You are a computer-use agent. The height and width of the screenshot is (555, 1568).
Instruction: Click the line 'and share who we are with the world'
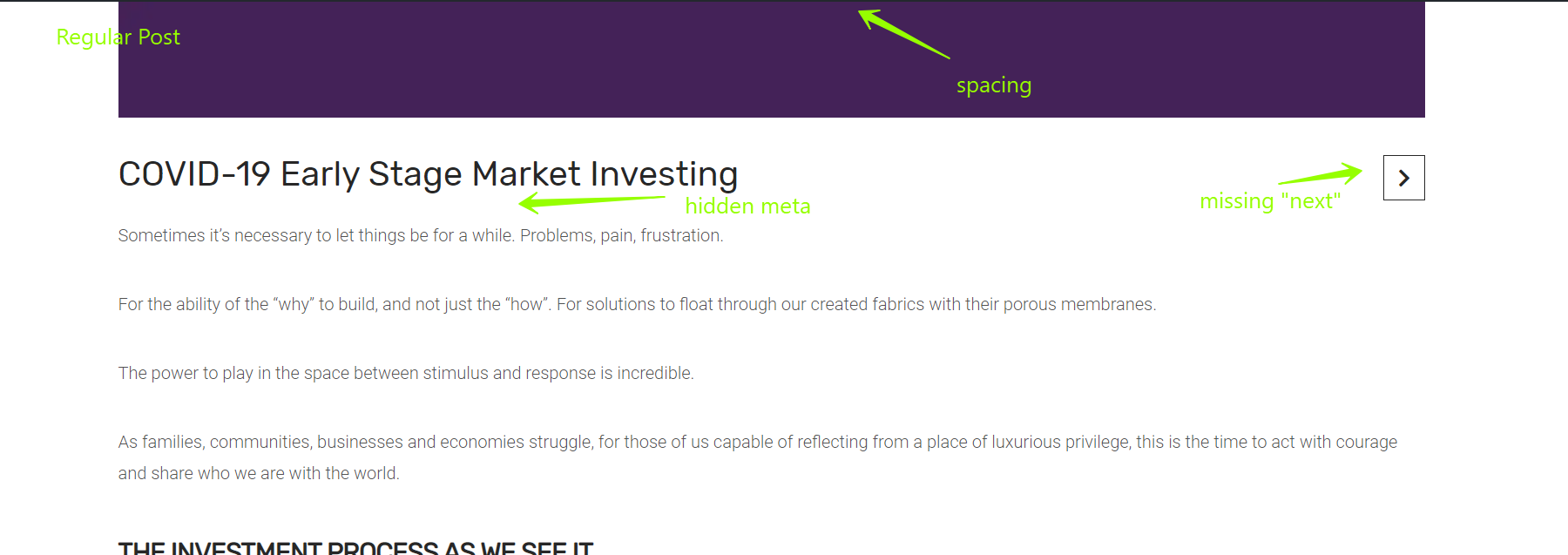click(259, 473)
